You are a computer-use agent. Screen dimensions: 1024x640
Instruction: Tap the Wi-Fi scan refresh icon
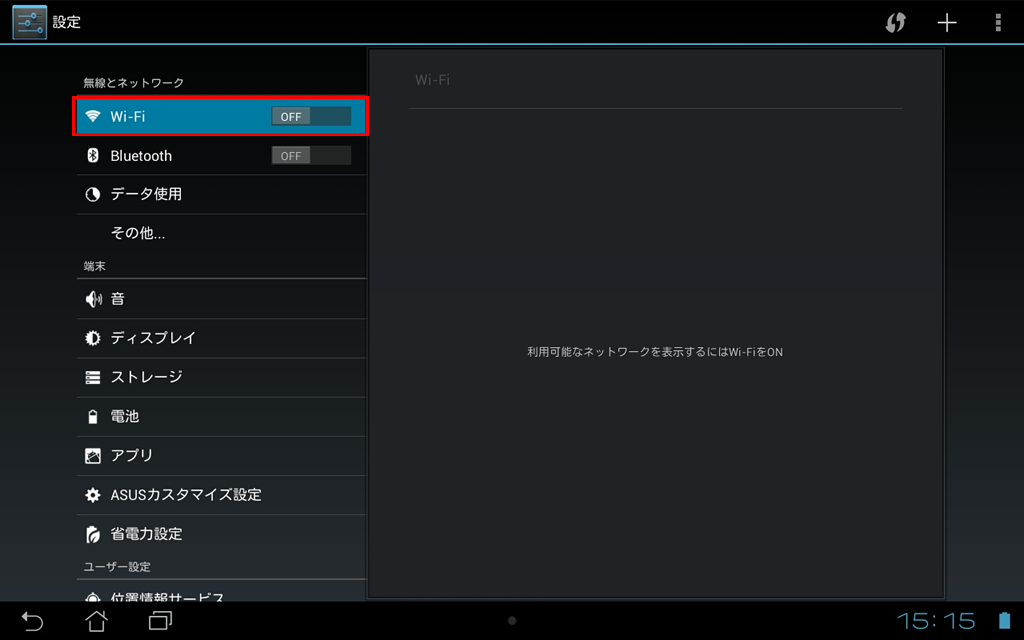pyautogui.click(x=895, y=23)
